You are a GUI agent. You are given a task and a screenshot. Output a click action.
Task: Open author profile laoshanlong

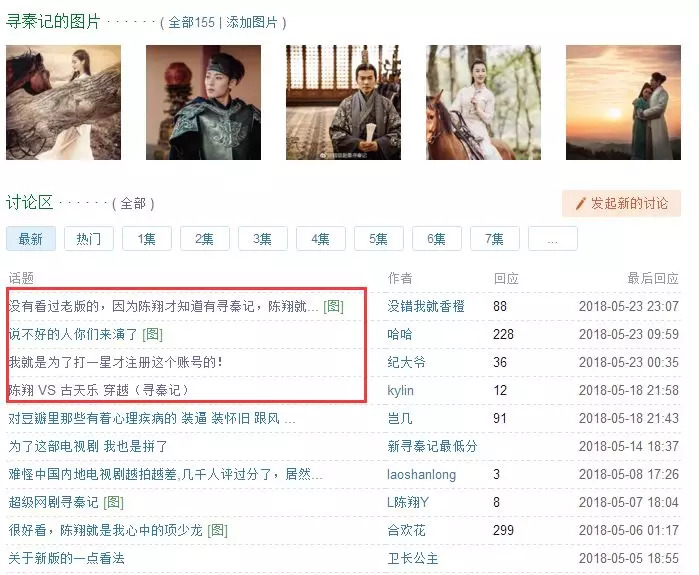[421, 474]
